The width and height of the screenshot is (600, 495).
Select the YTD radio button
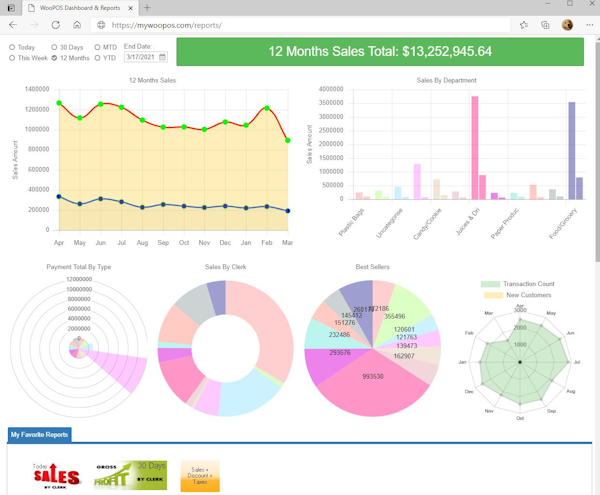97,58
